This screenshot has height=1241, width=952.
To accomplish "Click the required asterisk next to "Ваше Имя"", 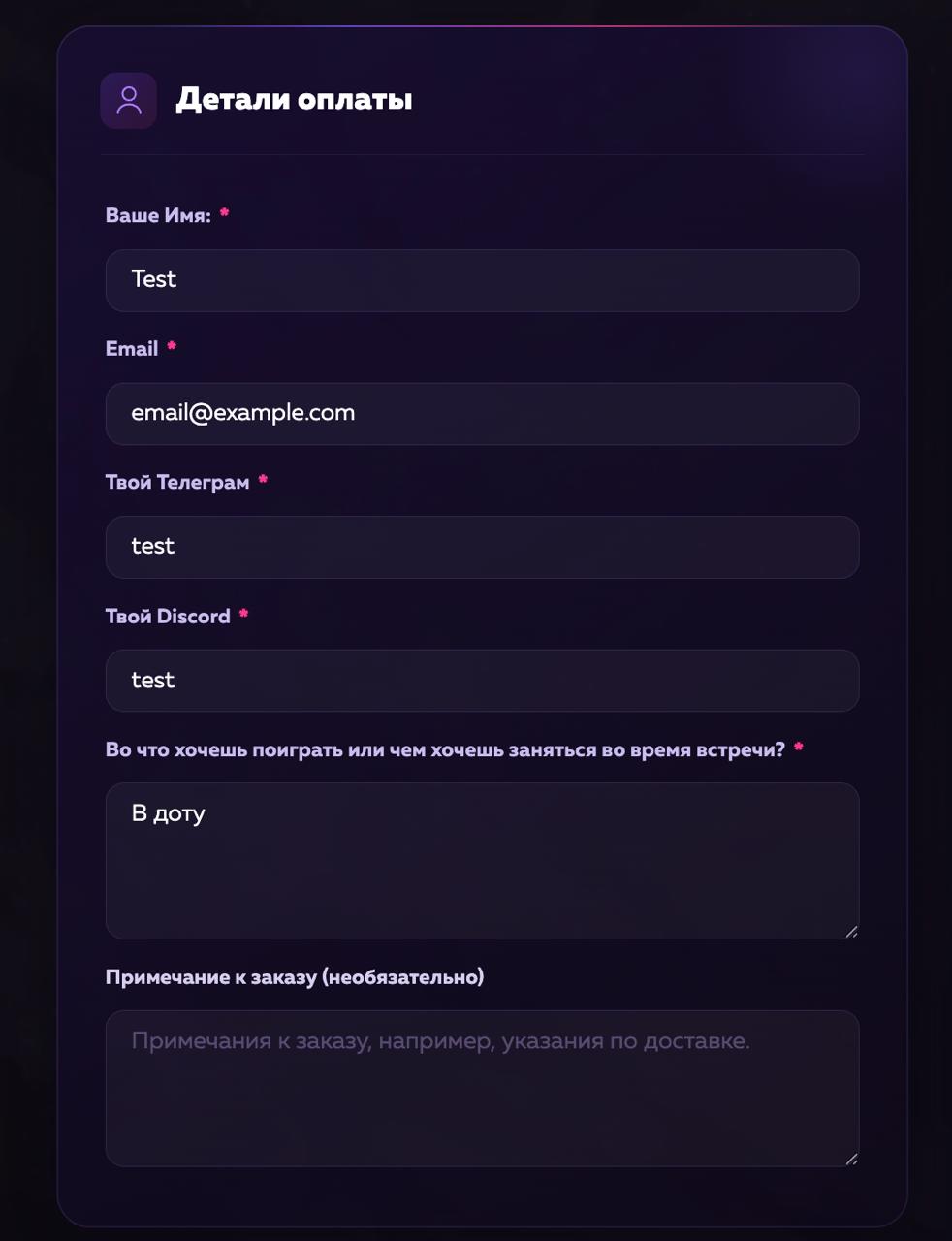I will click(224, 213).
